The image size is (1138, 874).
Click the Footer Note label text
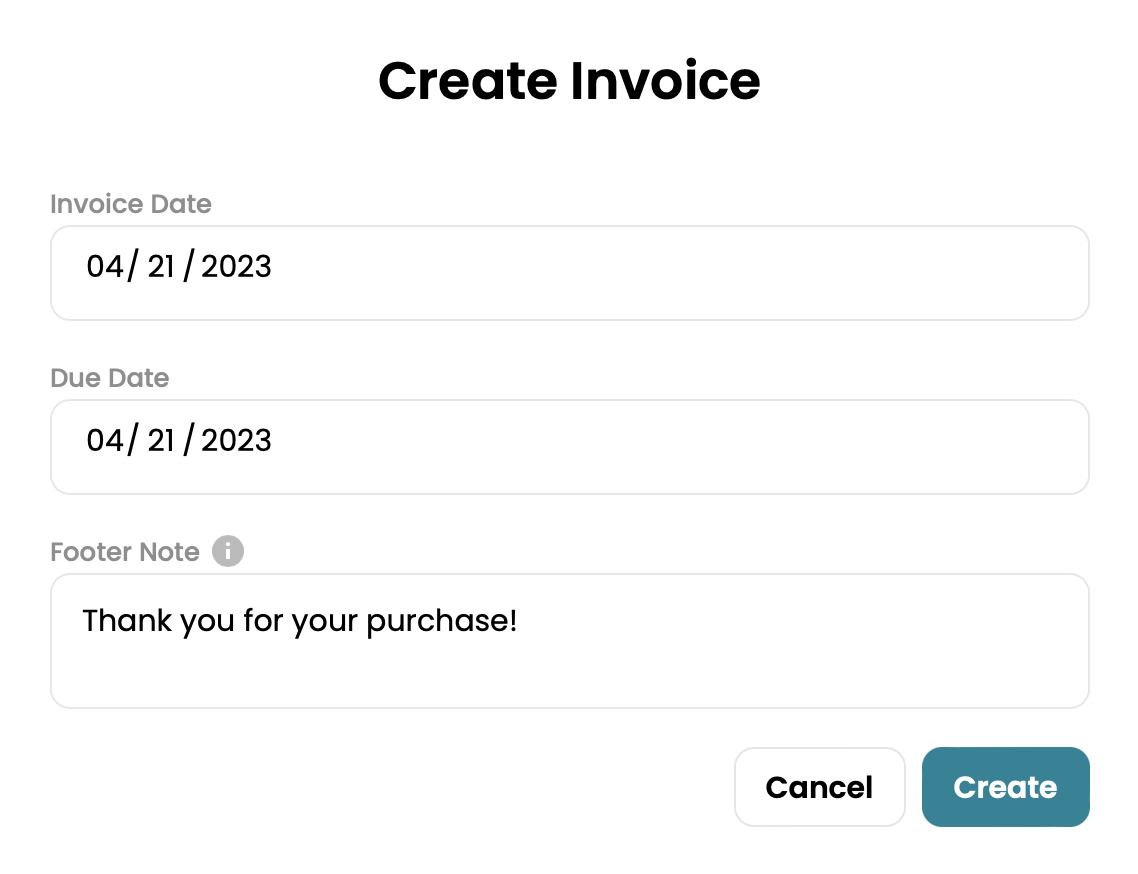tap(125, 552)
